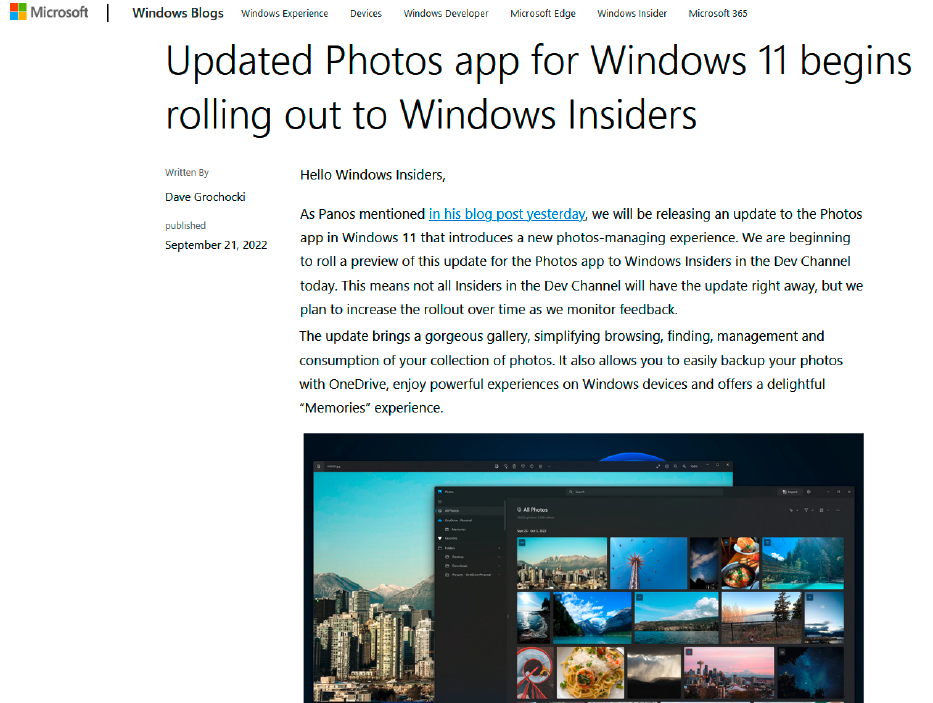
Task: Open the Photos app preview image
Action: [583, 568]
